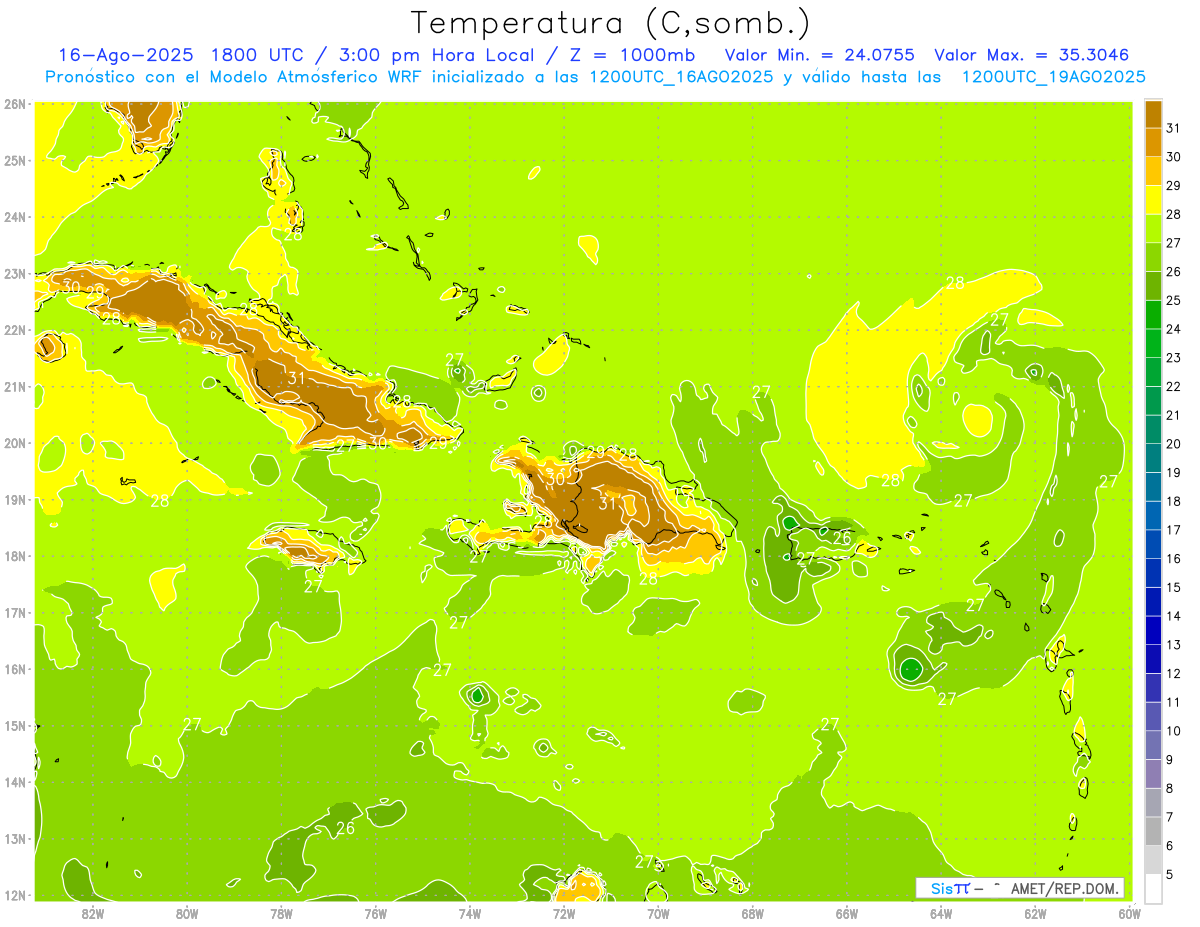This screenshot has height=927, width=1200.
Task: Click the title "Temperatura (C,somb.)"
Action: 611,23
